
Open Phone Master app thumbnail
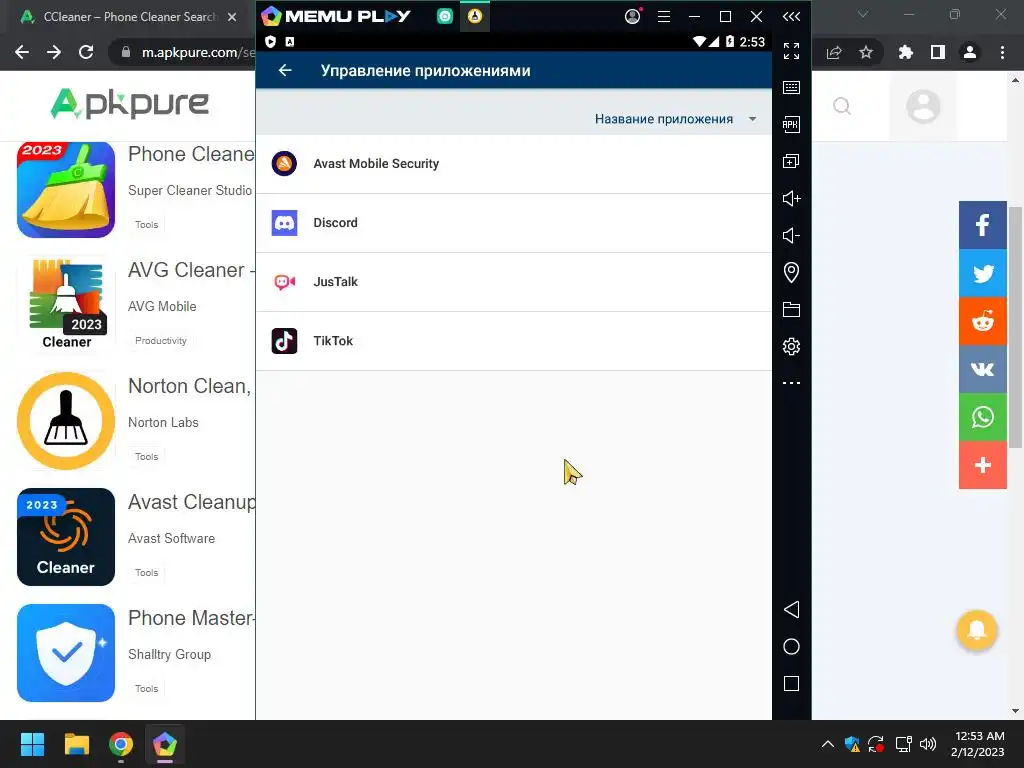(66, 653)
